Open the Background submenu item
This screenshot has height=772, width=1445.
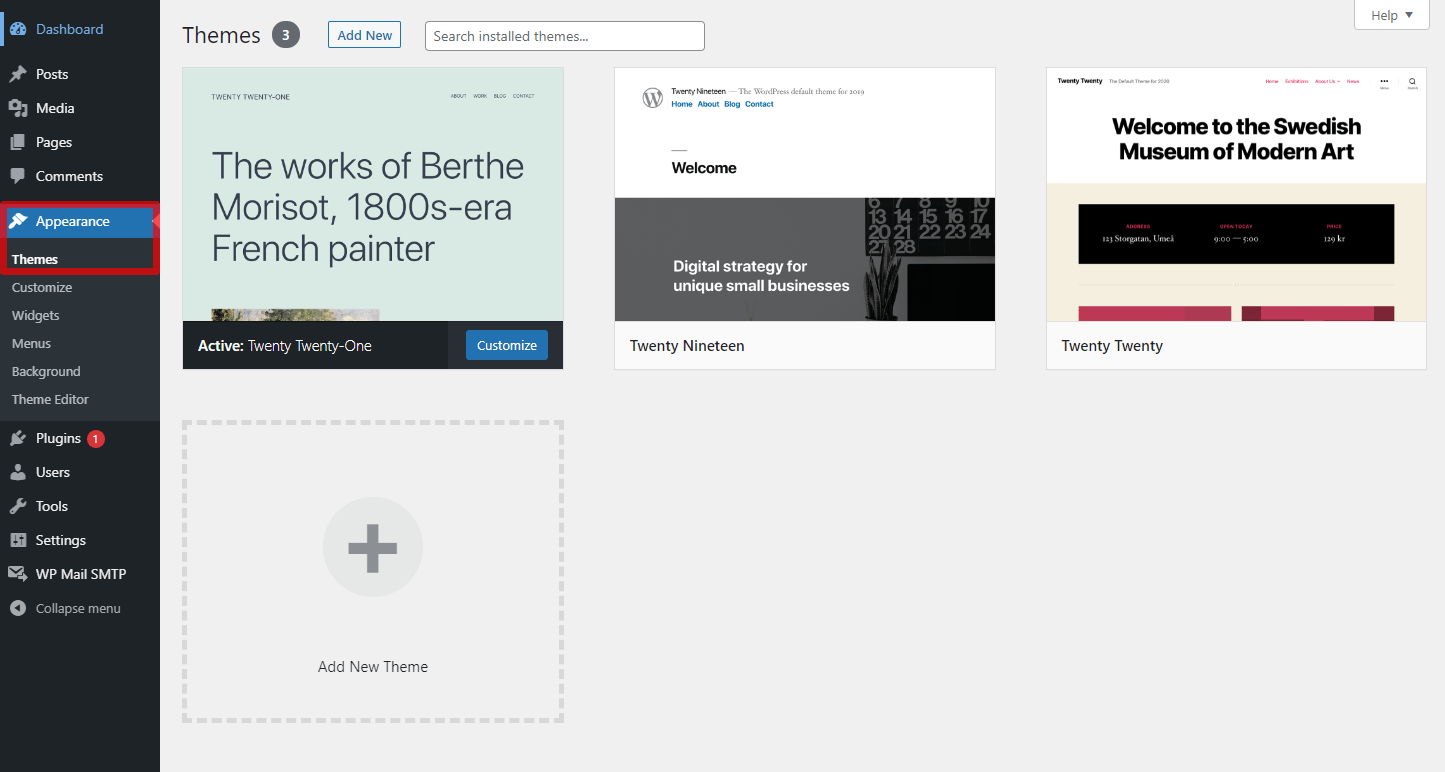pyautogui.click(x=46, y=371)
